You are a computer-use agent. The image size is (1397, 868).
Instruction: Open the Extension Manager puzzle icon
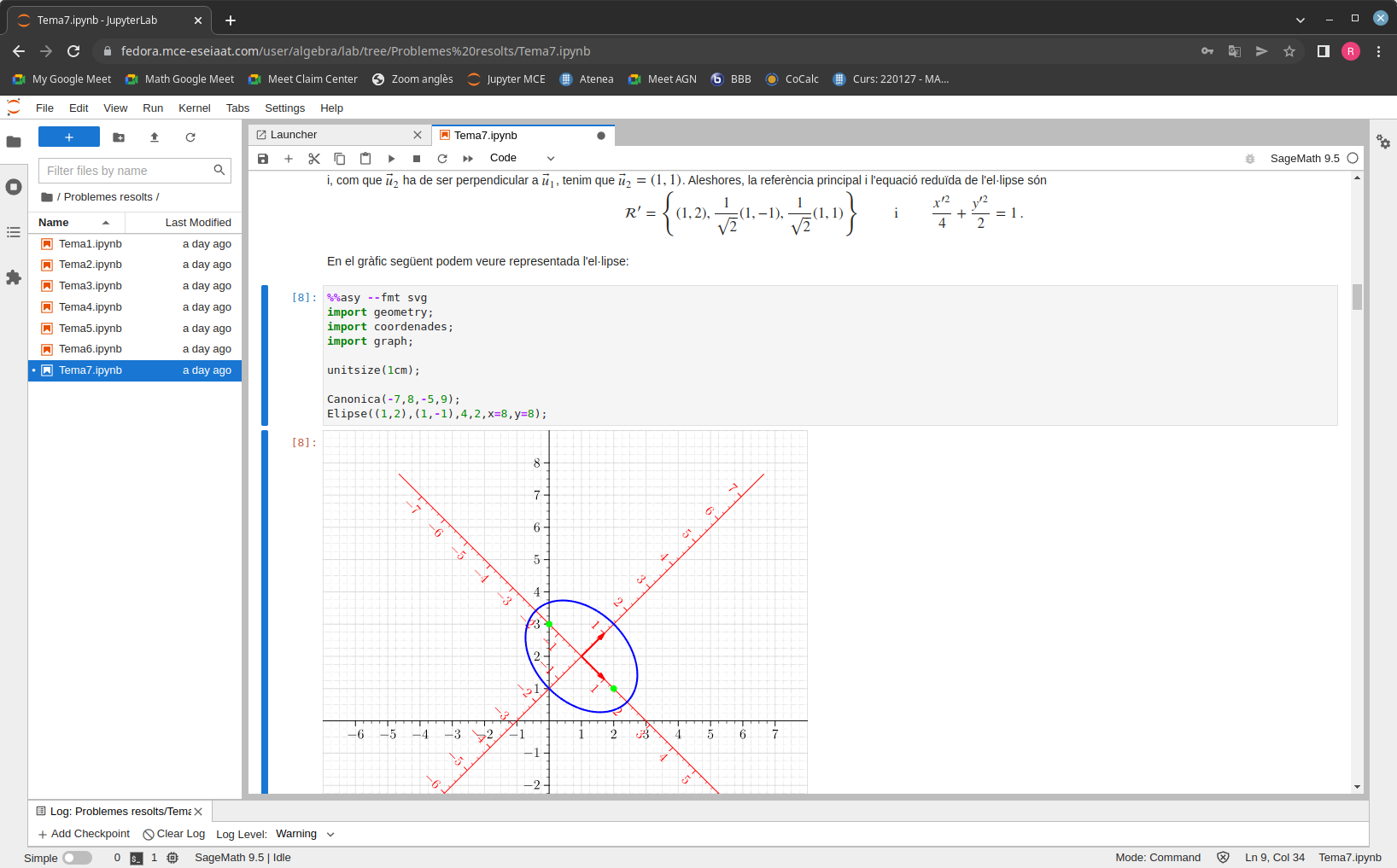[14, 277]
